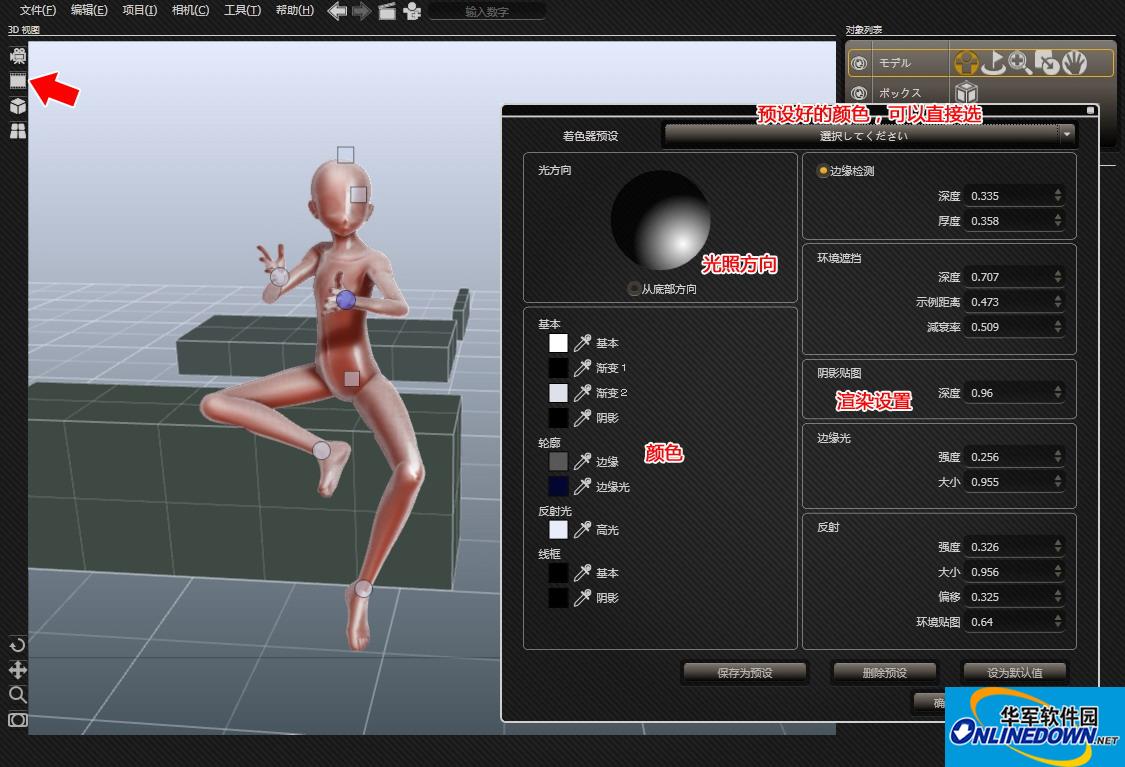Viewport: 1125px width, 767px height.
Task: Click the 保存为预设 button
Action: point(745,673)
